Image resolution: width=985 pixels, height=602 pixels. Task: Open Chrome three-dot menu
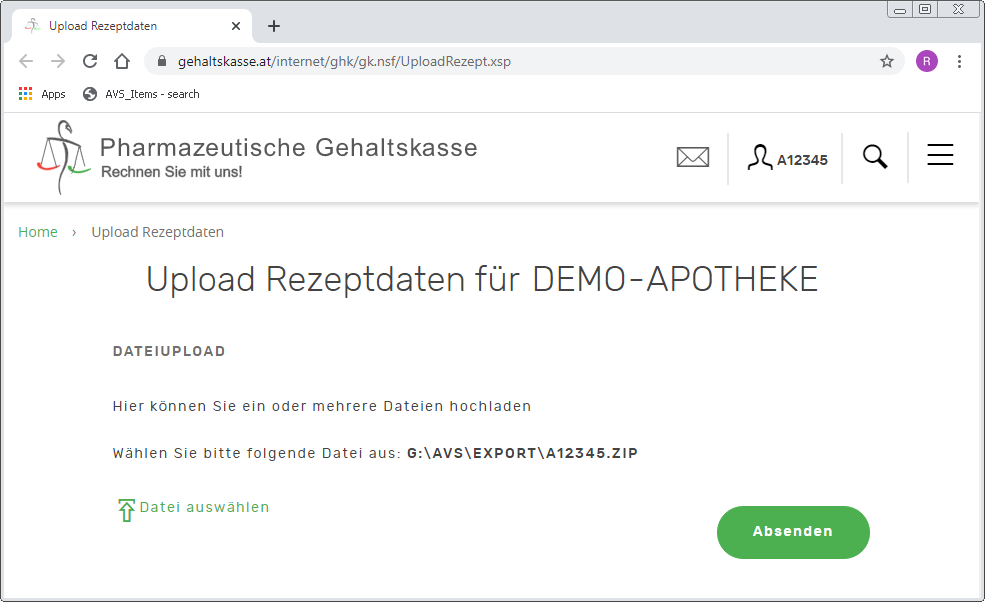coord(959,62)
